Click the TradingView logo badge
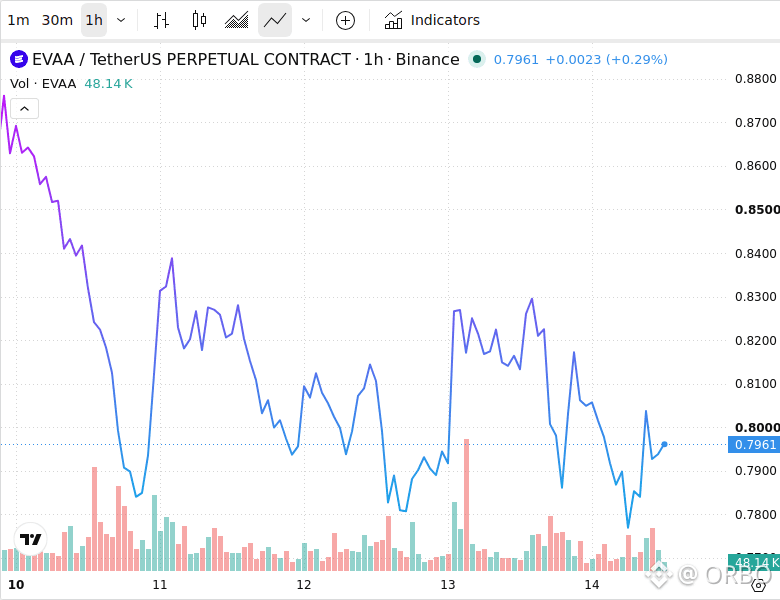 [30, 539]
